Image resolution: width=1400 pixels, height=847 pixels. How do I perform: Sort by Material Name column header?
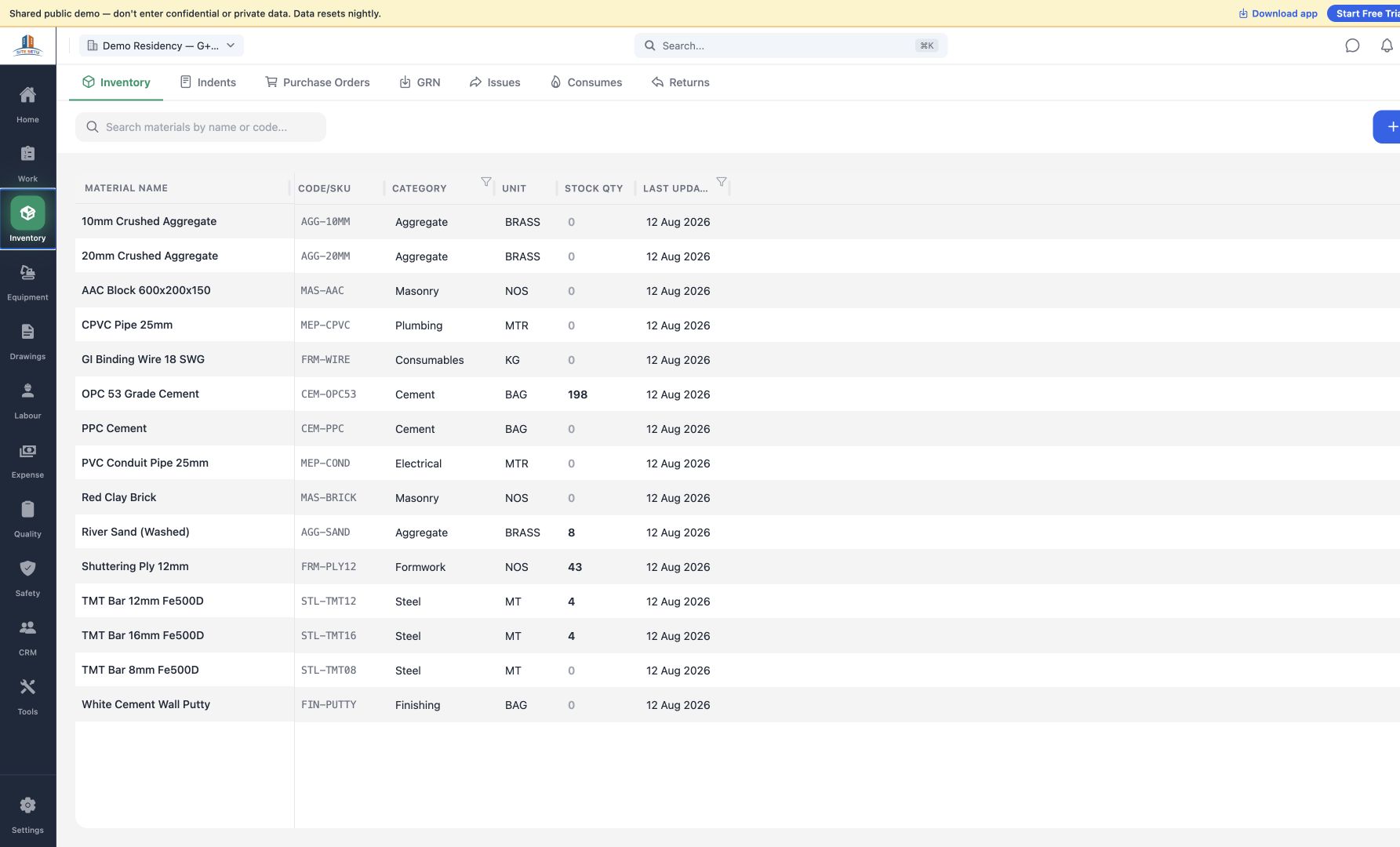(126, 188)
